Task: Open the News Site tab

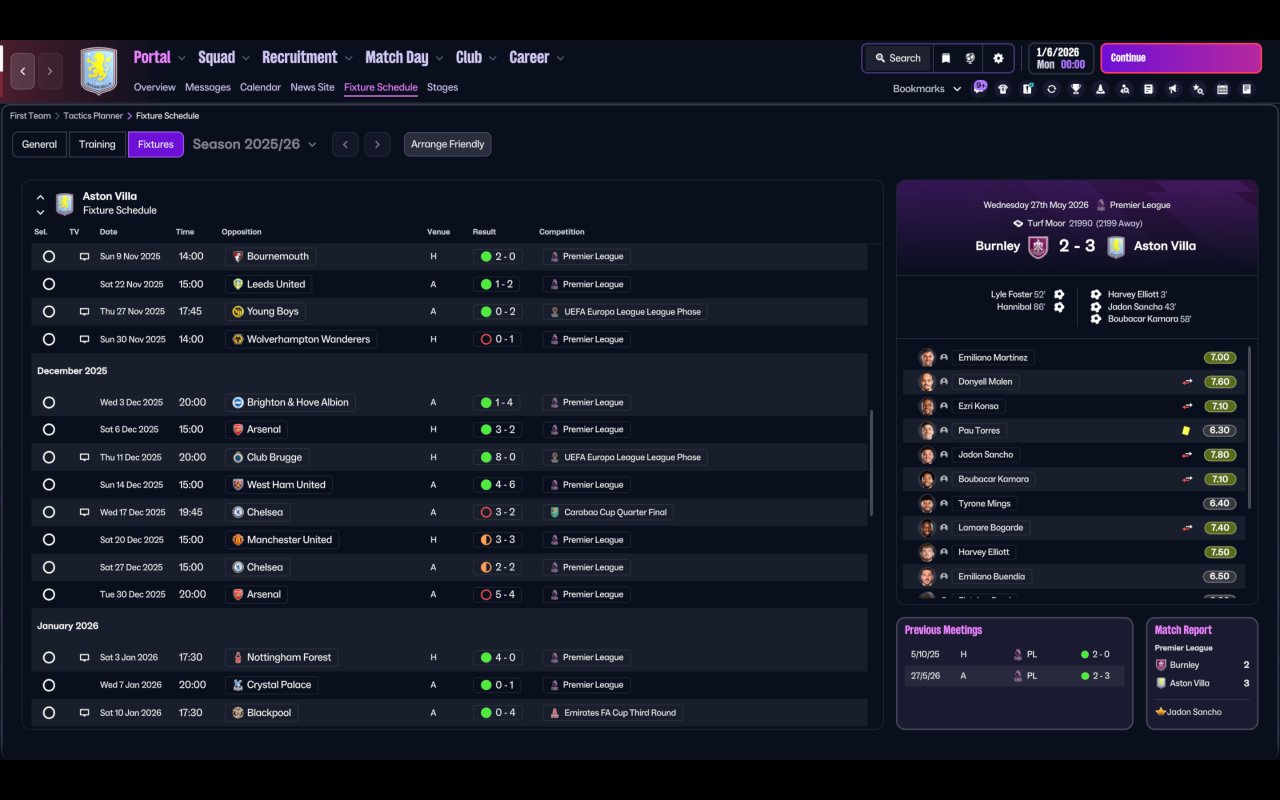Action: pyautogui.click(x=312, y=87)
